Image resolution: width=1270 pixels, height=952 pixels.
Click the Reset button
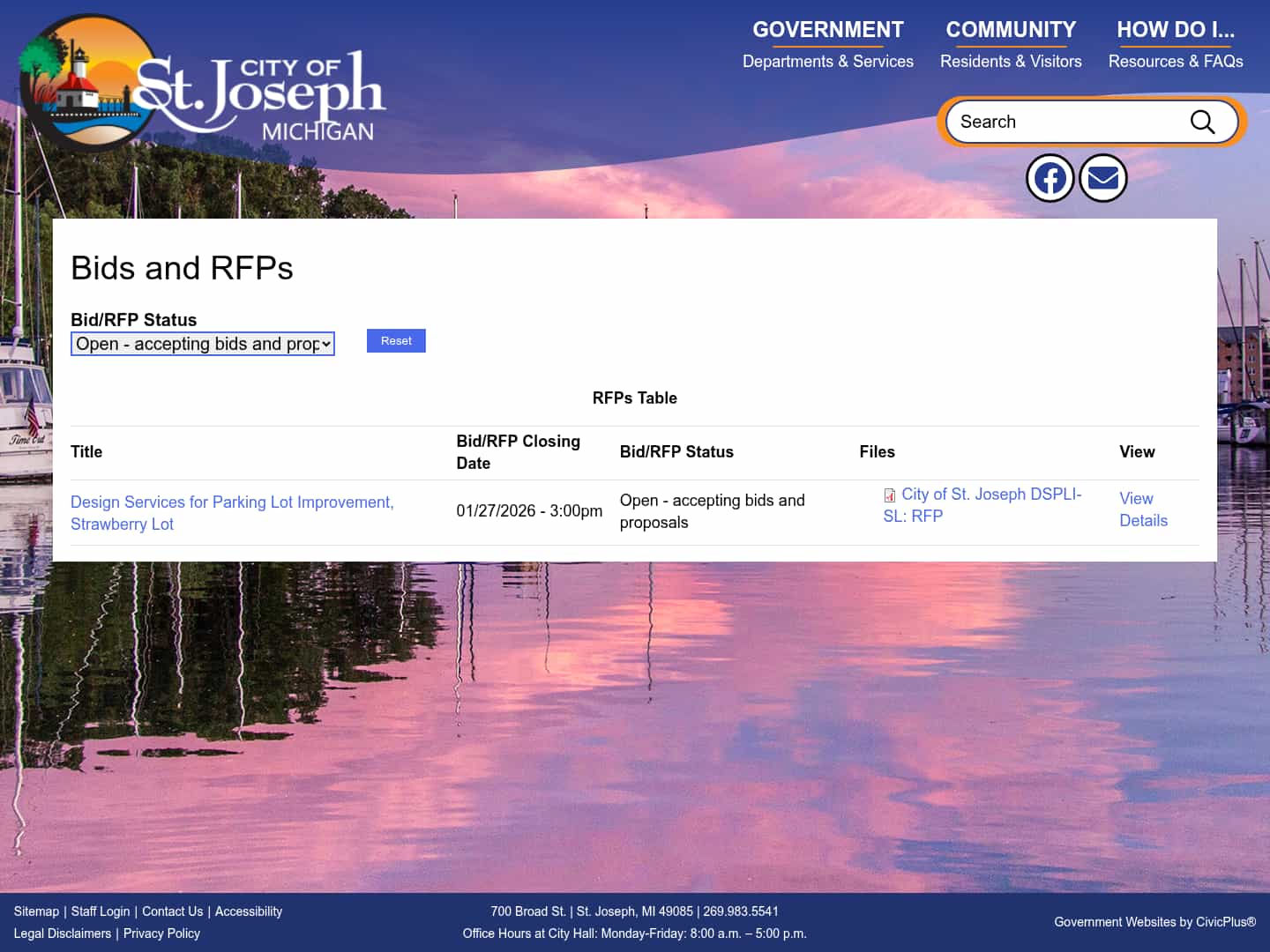pyautogui.click(x=396, y=340)
